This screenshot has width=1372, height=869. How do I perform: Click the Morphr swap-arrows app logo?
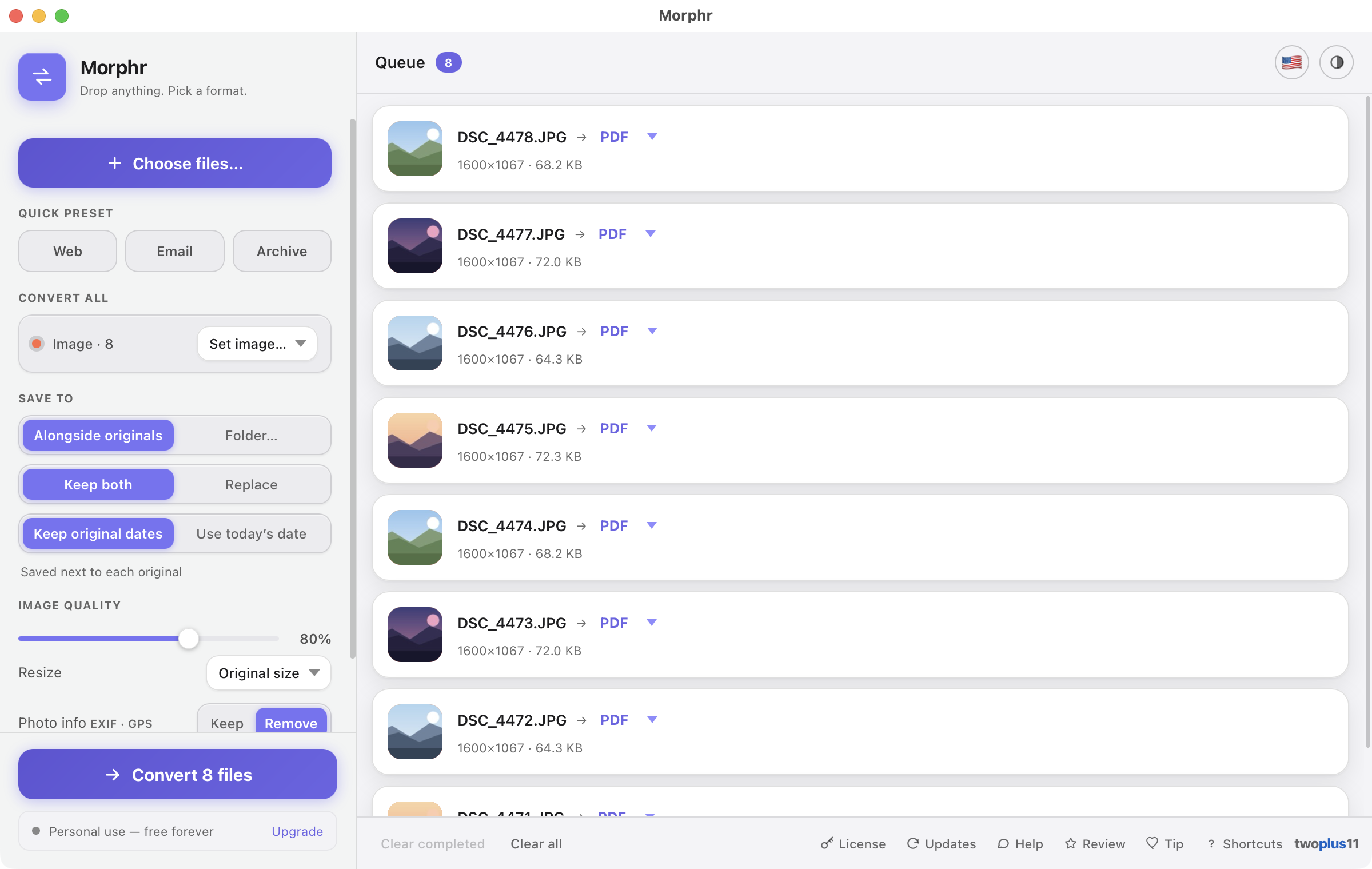point(42,77)
